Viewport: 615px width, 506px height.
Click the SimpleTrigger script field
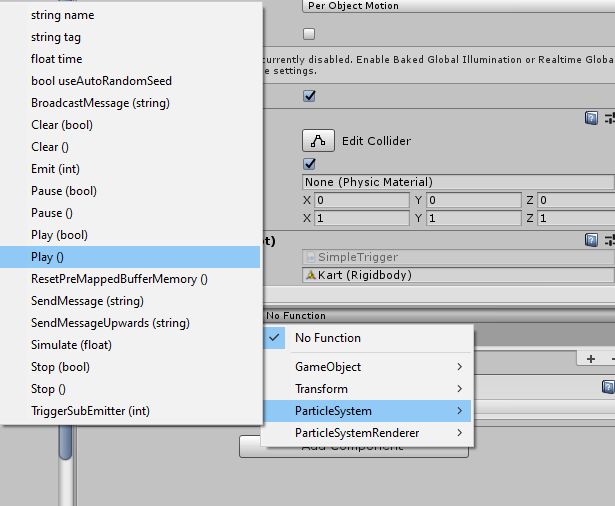tap(459, 257)
